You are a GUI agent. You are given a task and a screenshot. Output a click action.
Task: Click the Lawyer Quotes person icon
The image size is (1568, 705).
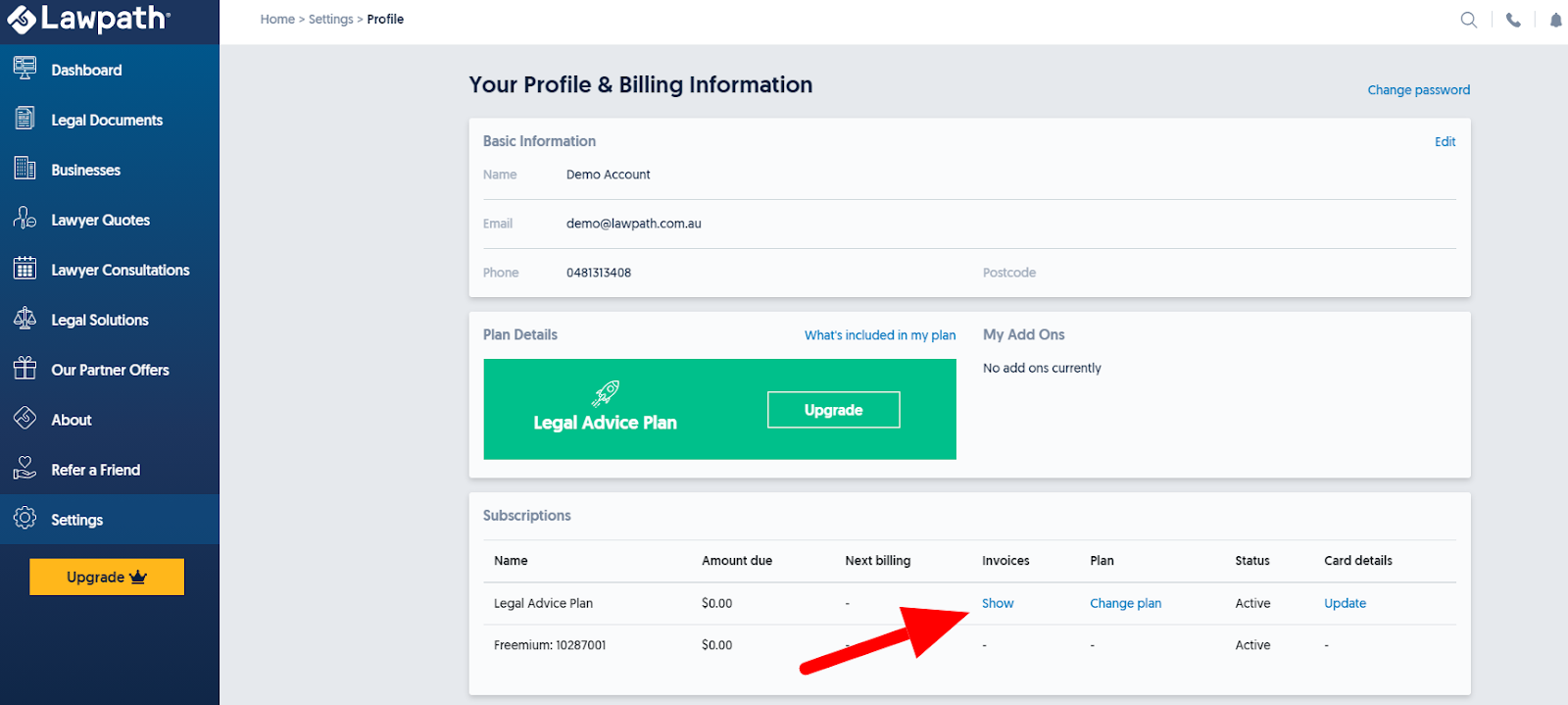[25, 219]
